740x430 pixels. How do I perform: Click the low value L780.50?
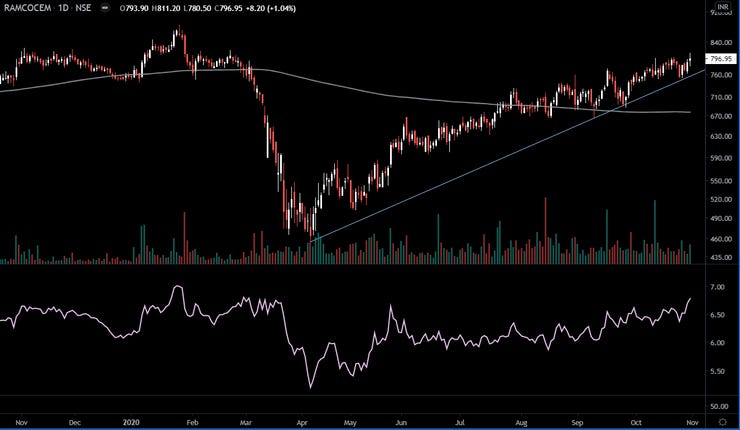pyautogui.click(x=197, y=8)
